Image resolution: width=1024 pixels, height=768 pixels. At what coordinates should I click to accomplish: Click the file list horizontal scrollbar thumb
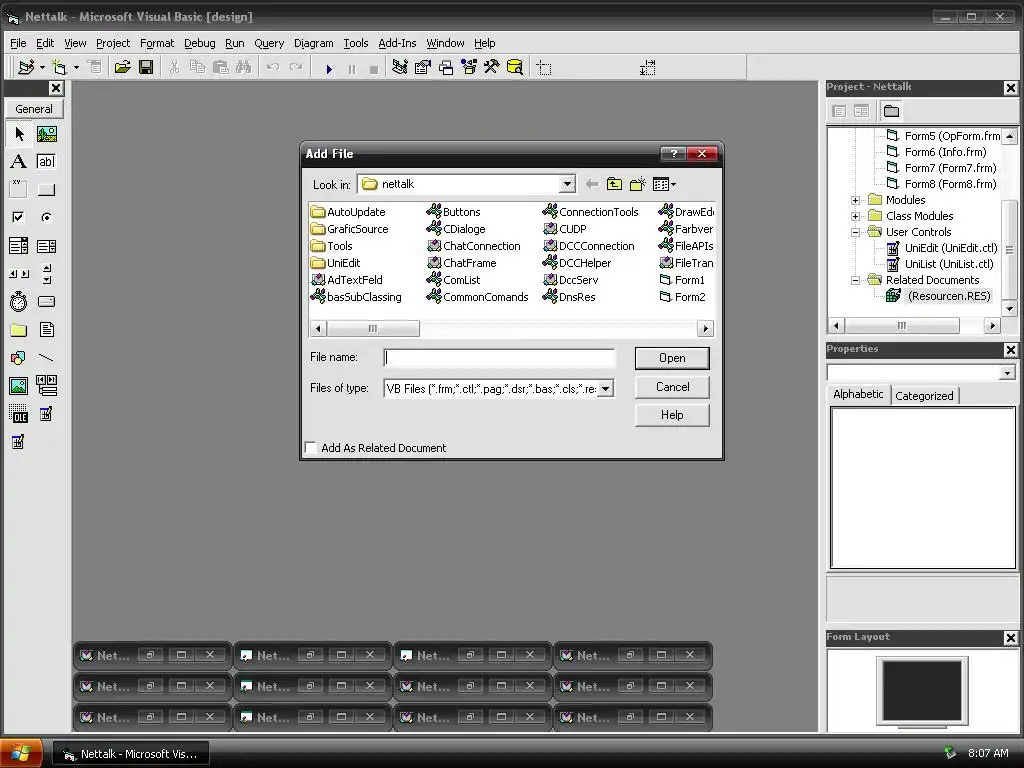[x=373, y=328]
